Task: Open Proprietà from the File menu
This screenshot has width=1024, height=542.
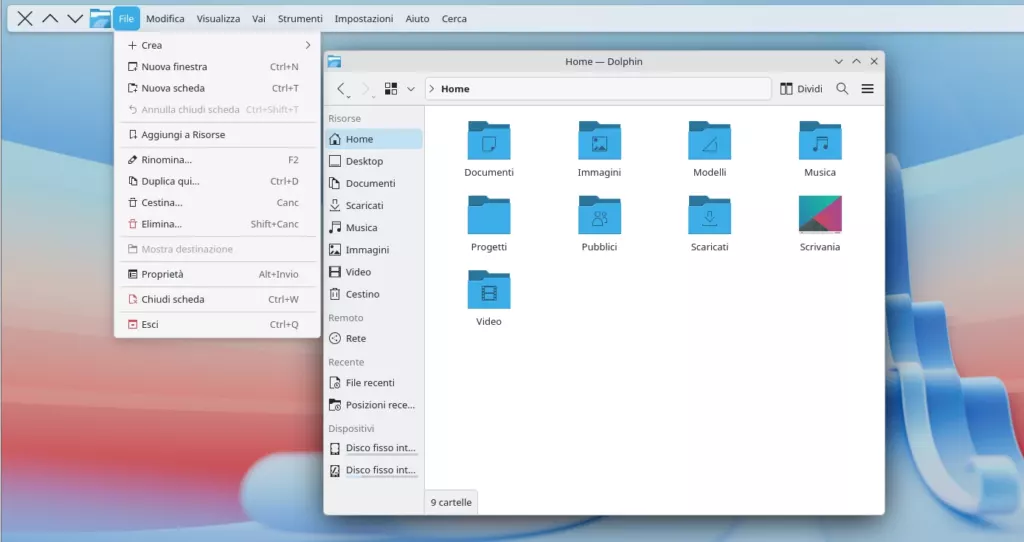Action: (x=217, y=274)
